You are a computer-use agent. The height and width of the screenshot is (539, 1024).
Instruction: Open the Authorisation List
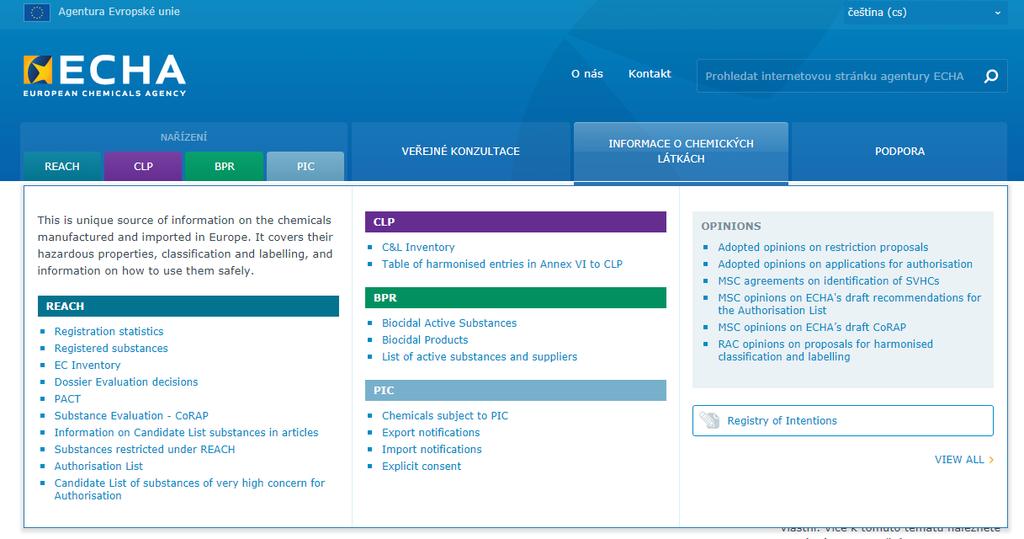pos(99,466)
